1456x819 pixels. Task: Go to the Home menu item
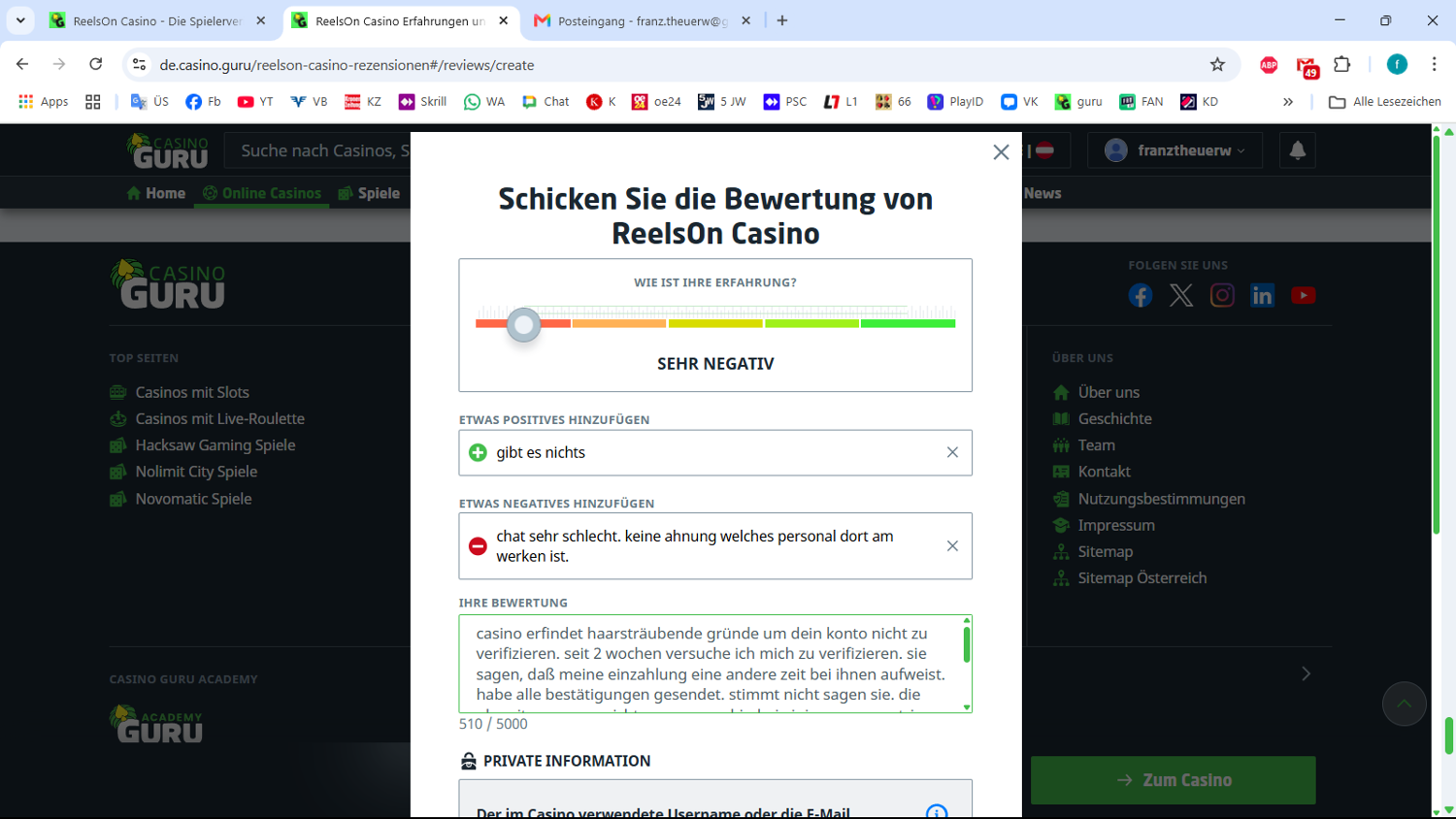coord(155,193)
